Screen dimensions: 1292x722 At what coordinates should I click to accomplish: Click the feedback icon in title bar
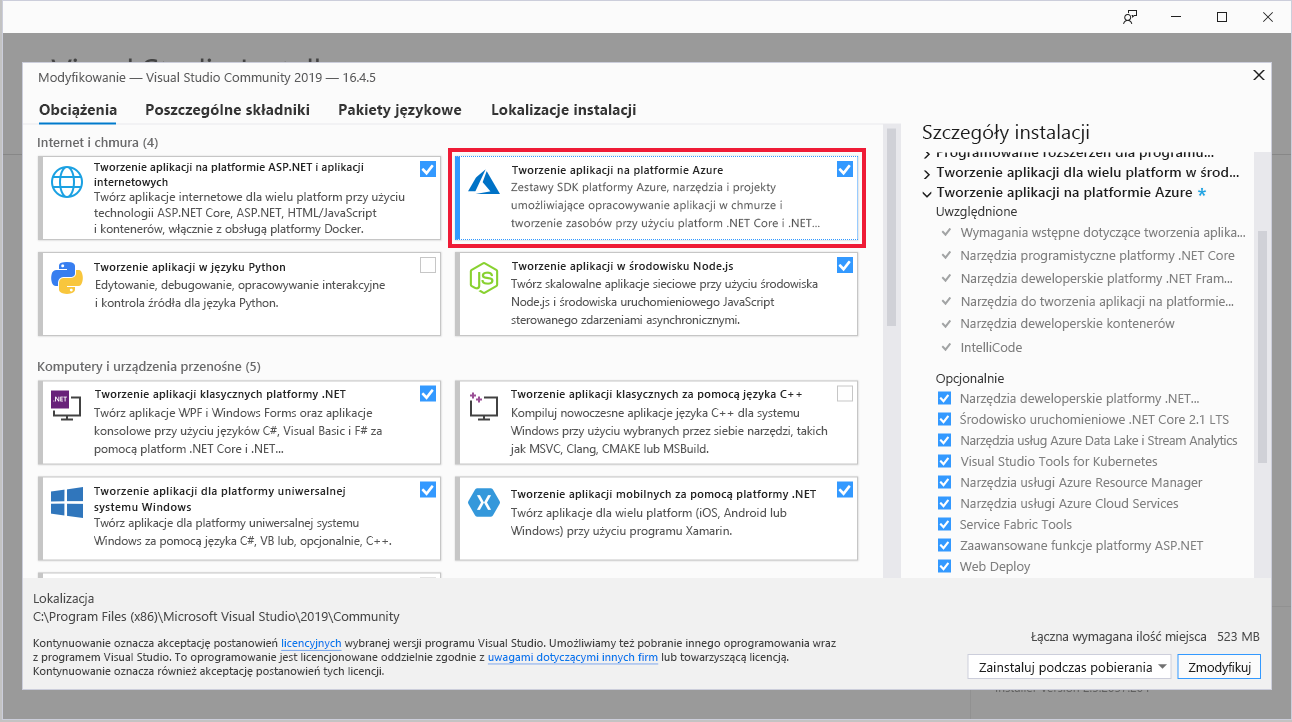pyautogui.click(x=1130, y=17)
